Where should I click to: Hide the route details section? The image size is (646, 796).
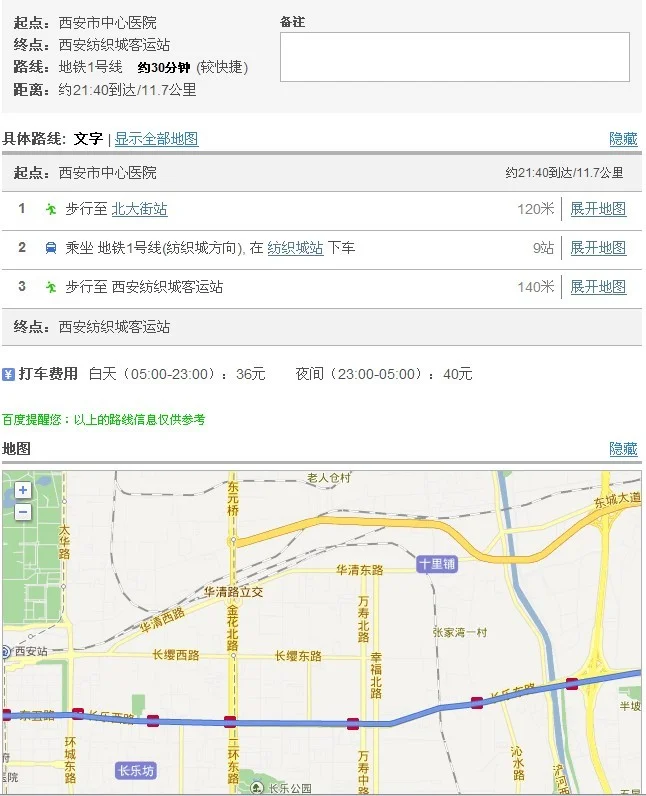(x=623, y=139)
